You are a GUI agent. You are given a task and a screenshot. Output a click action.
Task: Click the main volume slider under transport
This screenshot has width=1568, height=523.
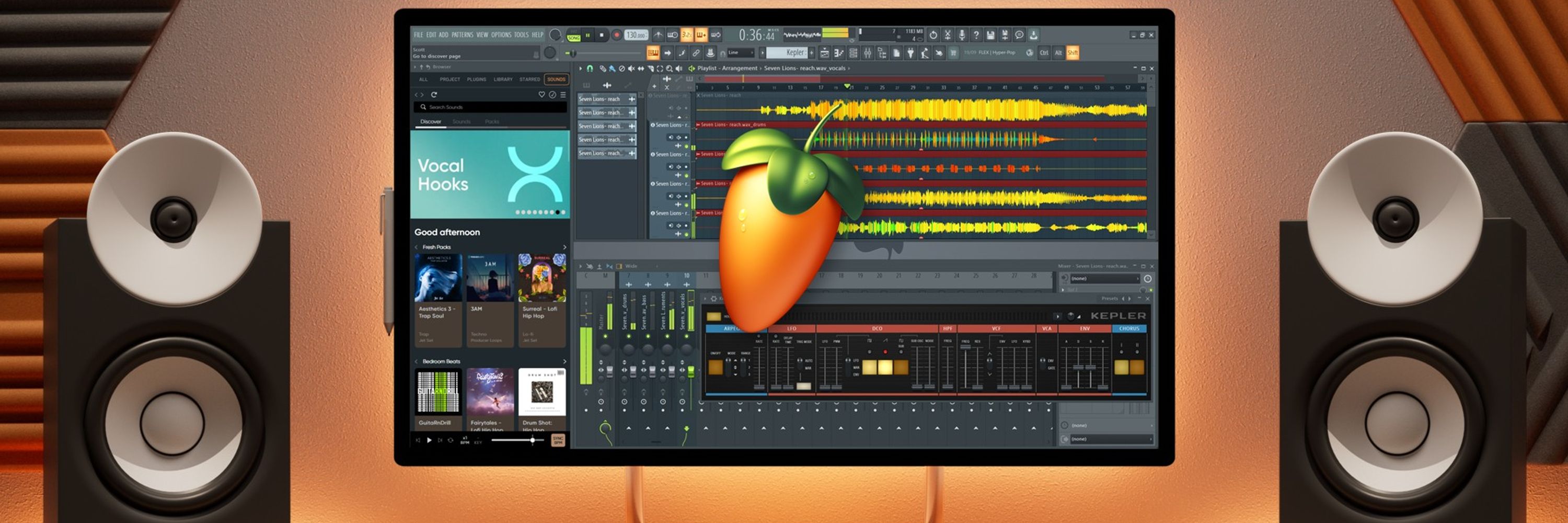[603, 53]
